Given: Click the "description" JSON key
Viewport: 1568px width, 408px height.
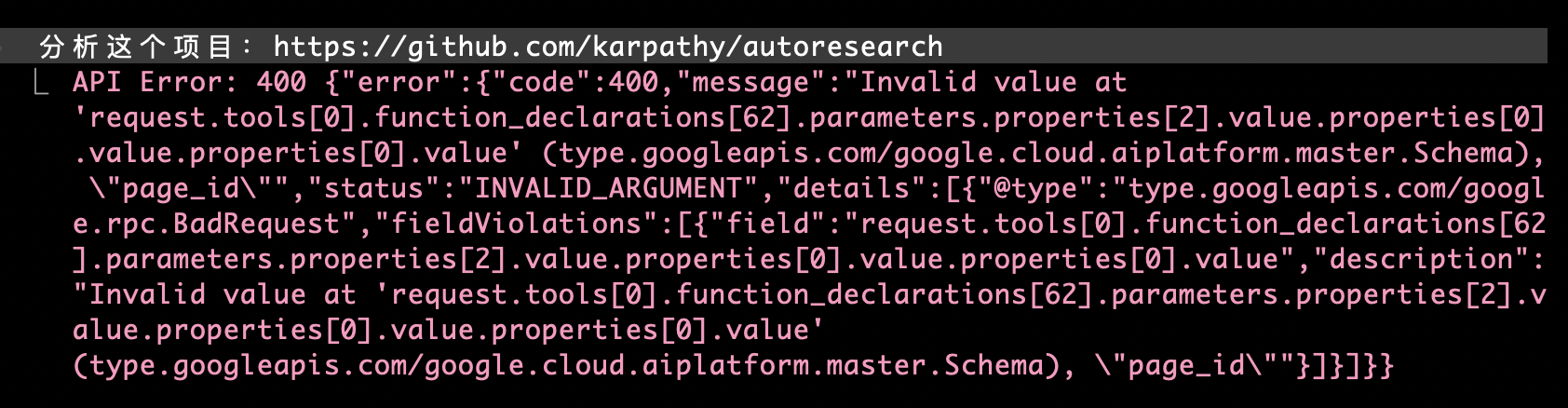Looking at the screenshot, I should (x=1413, y=259).
